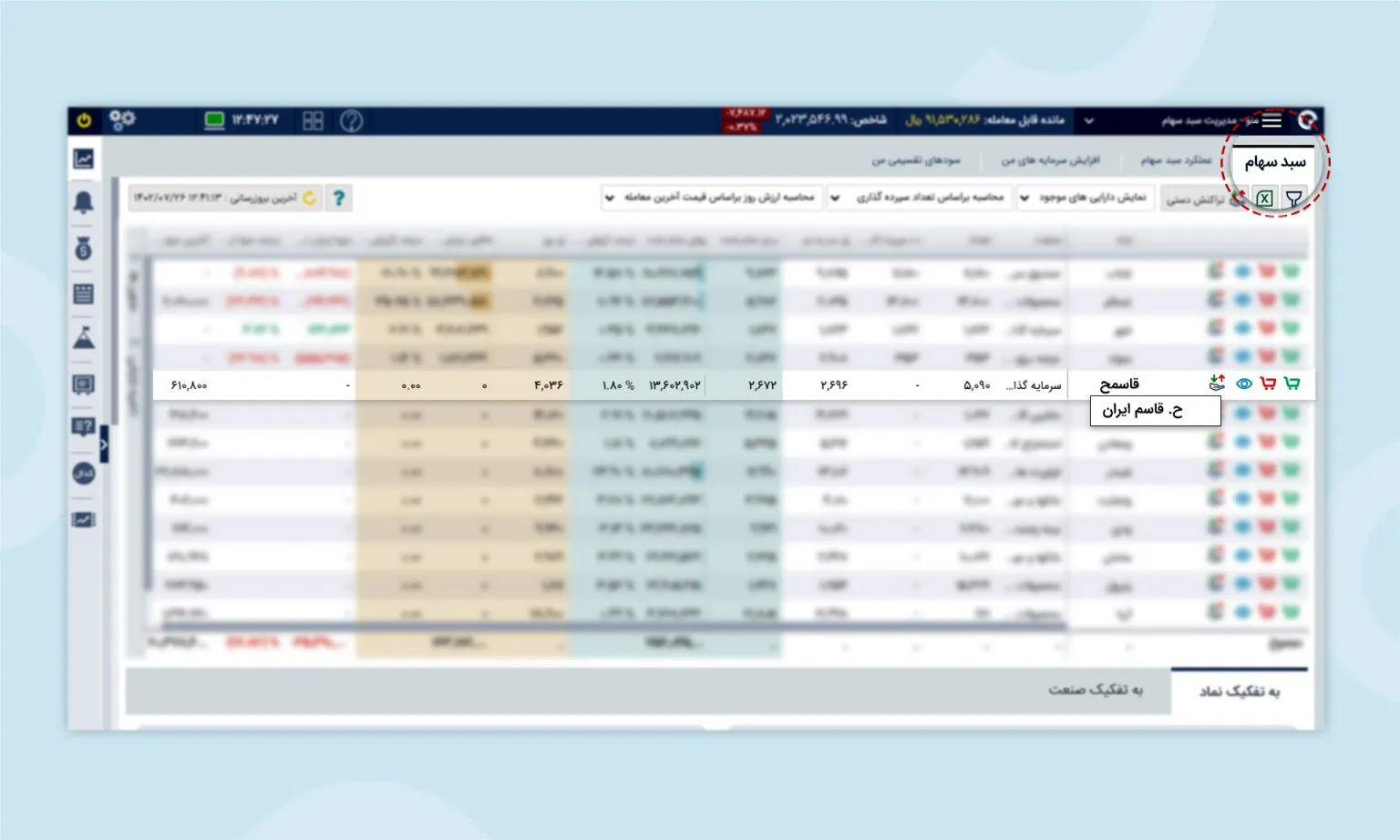1400x840 pixels.
Task: Click the ۱۳,۶۰۲,۹۰۲ value cell
Action: click(674, 385)
